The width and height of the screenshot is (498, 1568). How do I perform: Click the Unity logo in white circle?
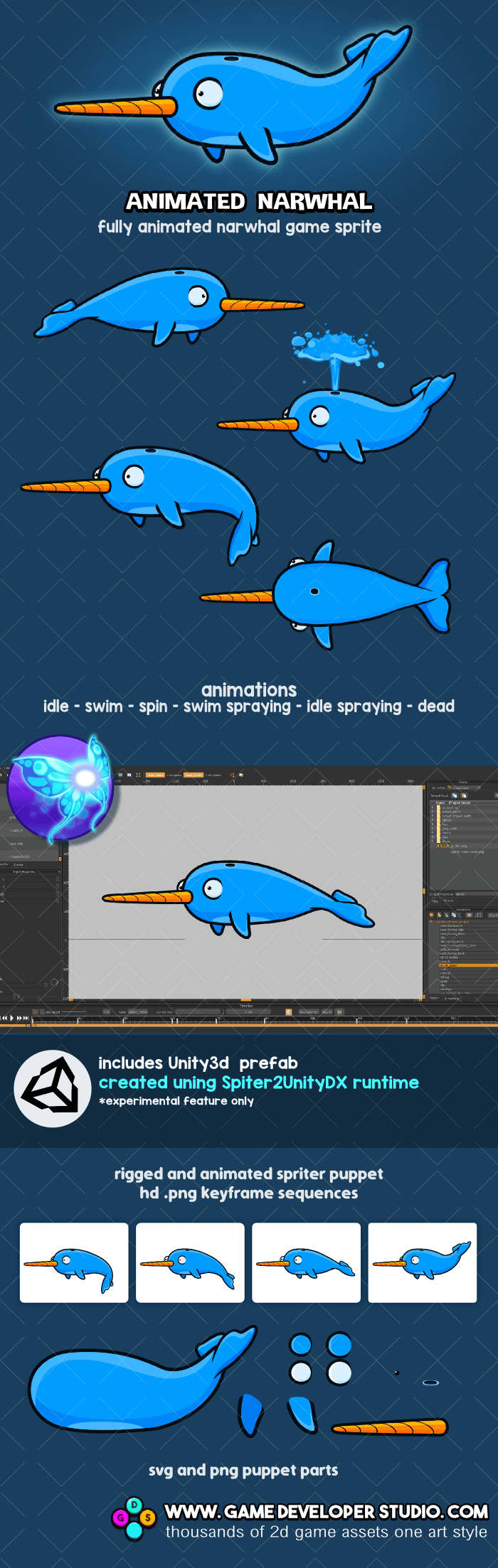click(x=52, y=1088)
